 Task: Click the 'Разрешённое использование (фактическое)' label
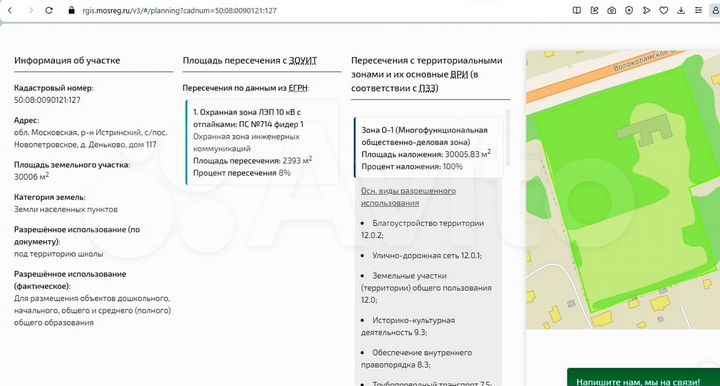pyautogui.click(x=70, y=280)
